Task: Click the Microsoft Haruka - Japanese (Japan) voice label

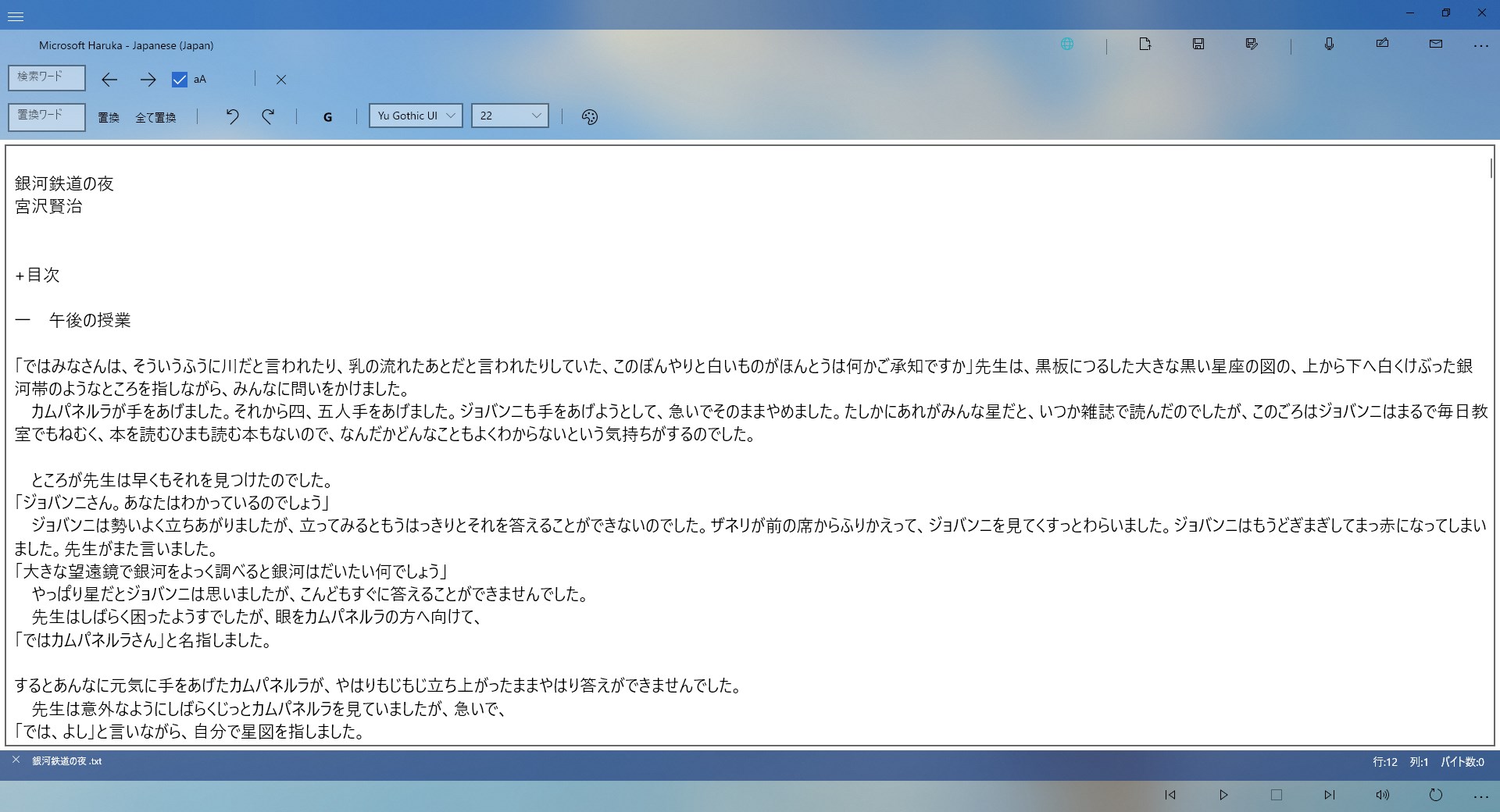Action: click(x=127, y=45)
